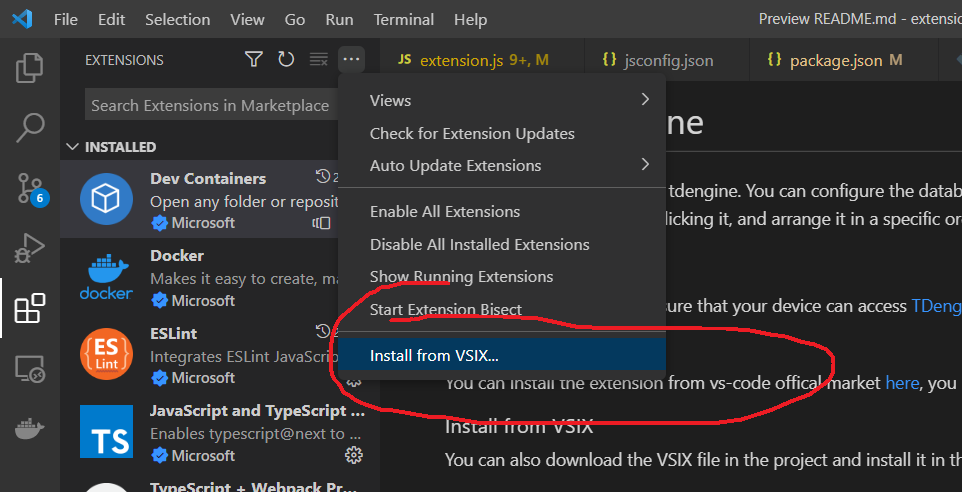962x492 pixels.
Task: Switch to the package.json tab
Action: [844, 60]
